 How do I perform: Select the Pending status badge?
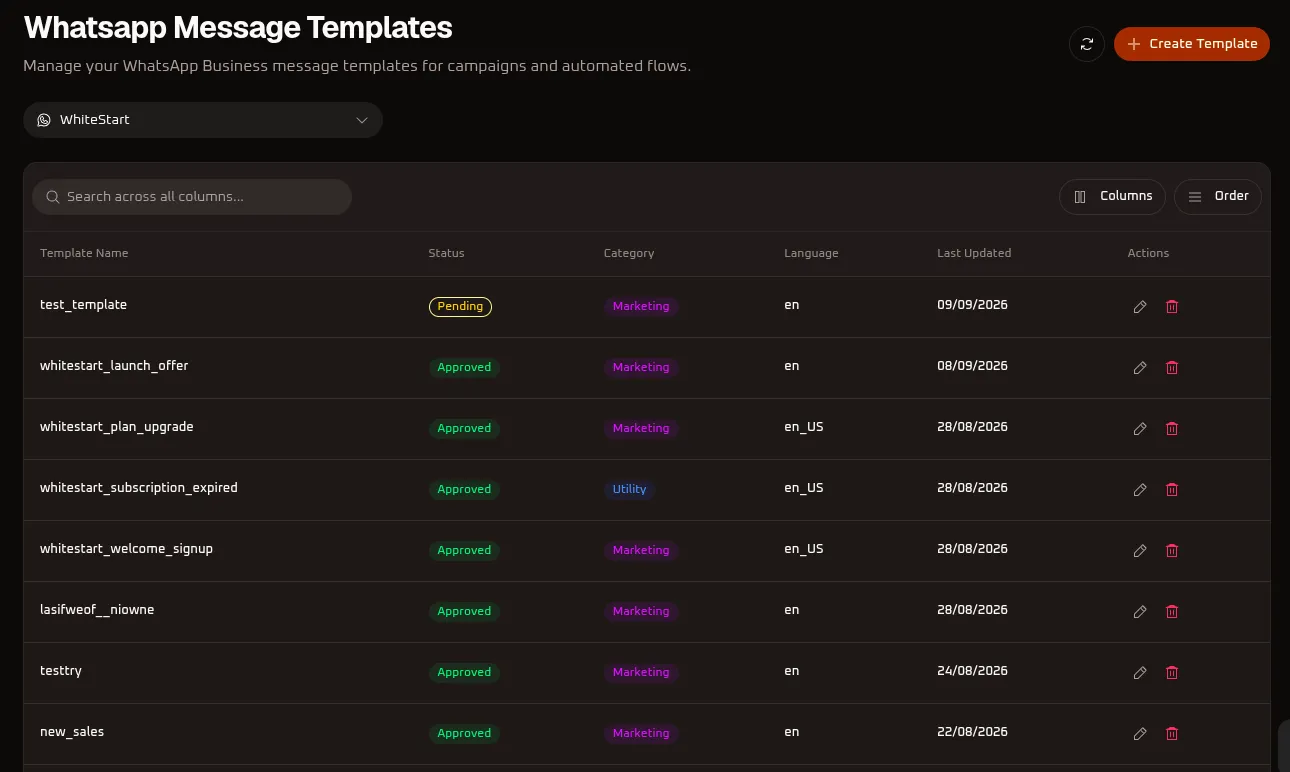pyautogui.click(x=460, y=307)
